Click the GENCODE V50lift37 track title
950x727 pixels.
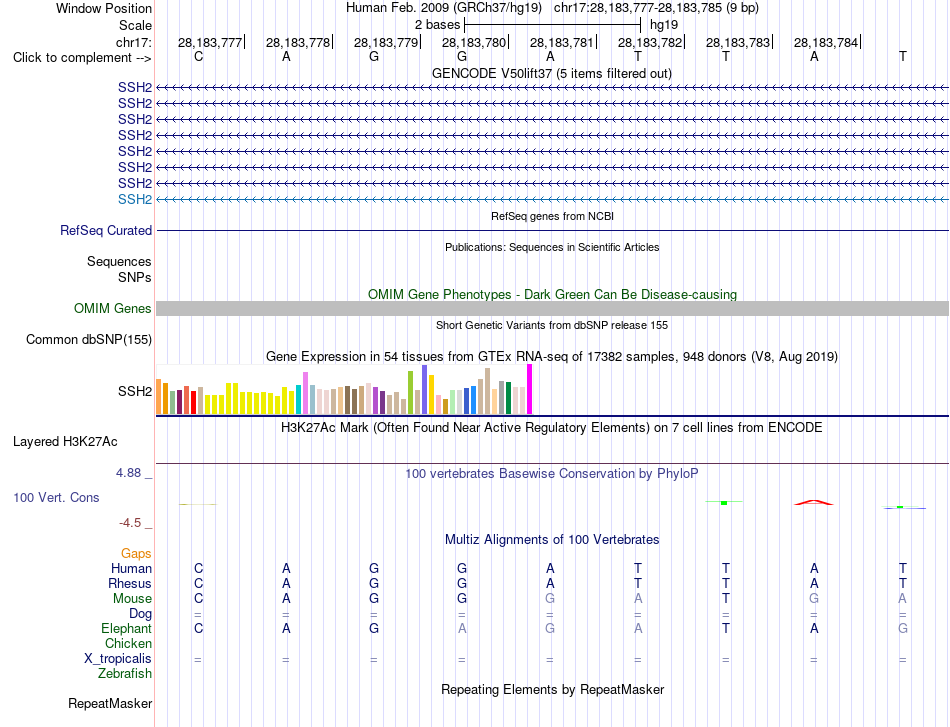tap(551, 73)
